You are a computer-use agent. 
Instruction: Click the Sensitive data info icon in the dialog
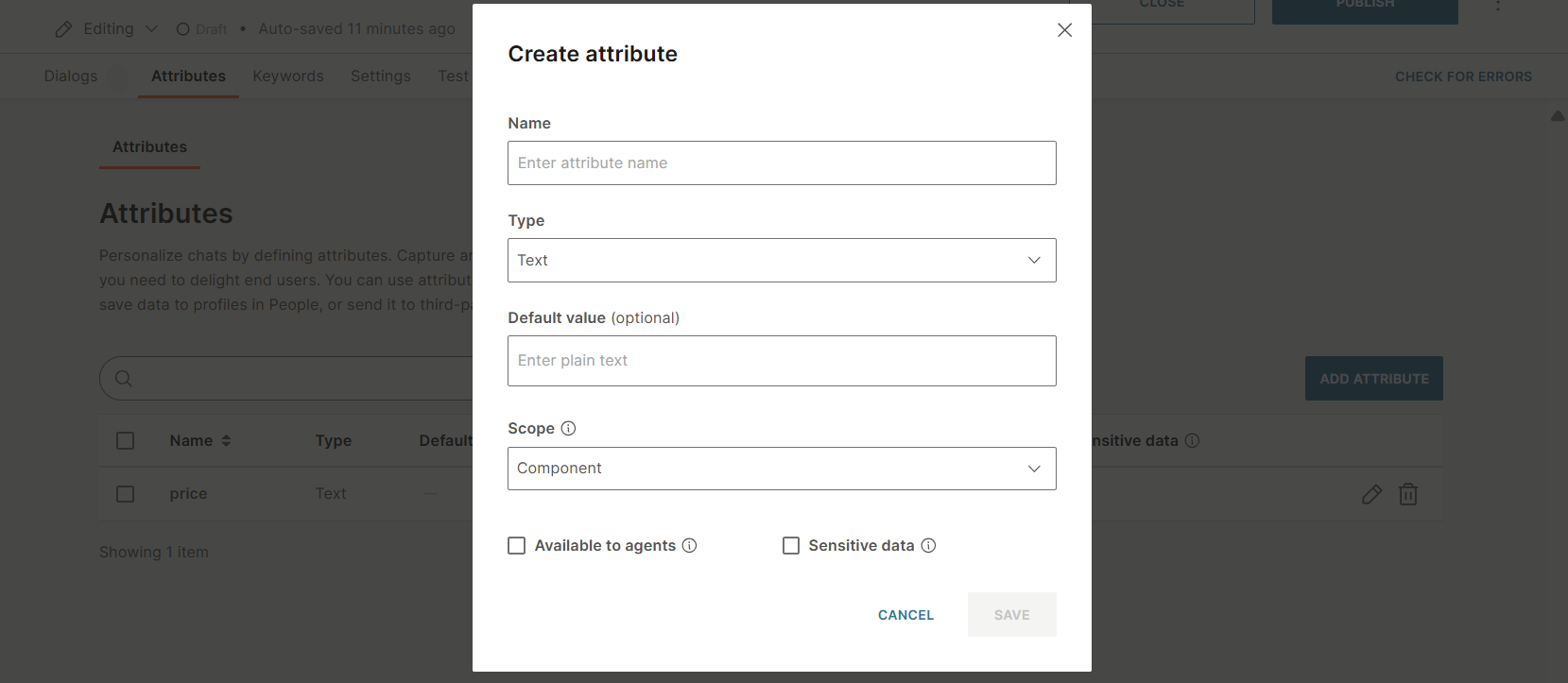coord(928,545)
